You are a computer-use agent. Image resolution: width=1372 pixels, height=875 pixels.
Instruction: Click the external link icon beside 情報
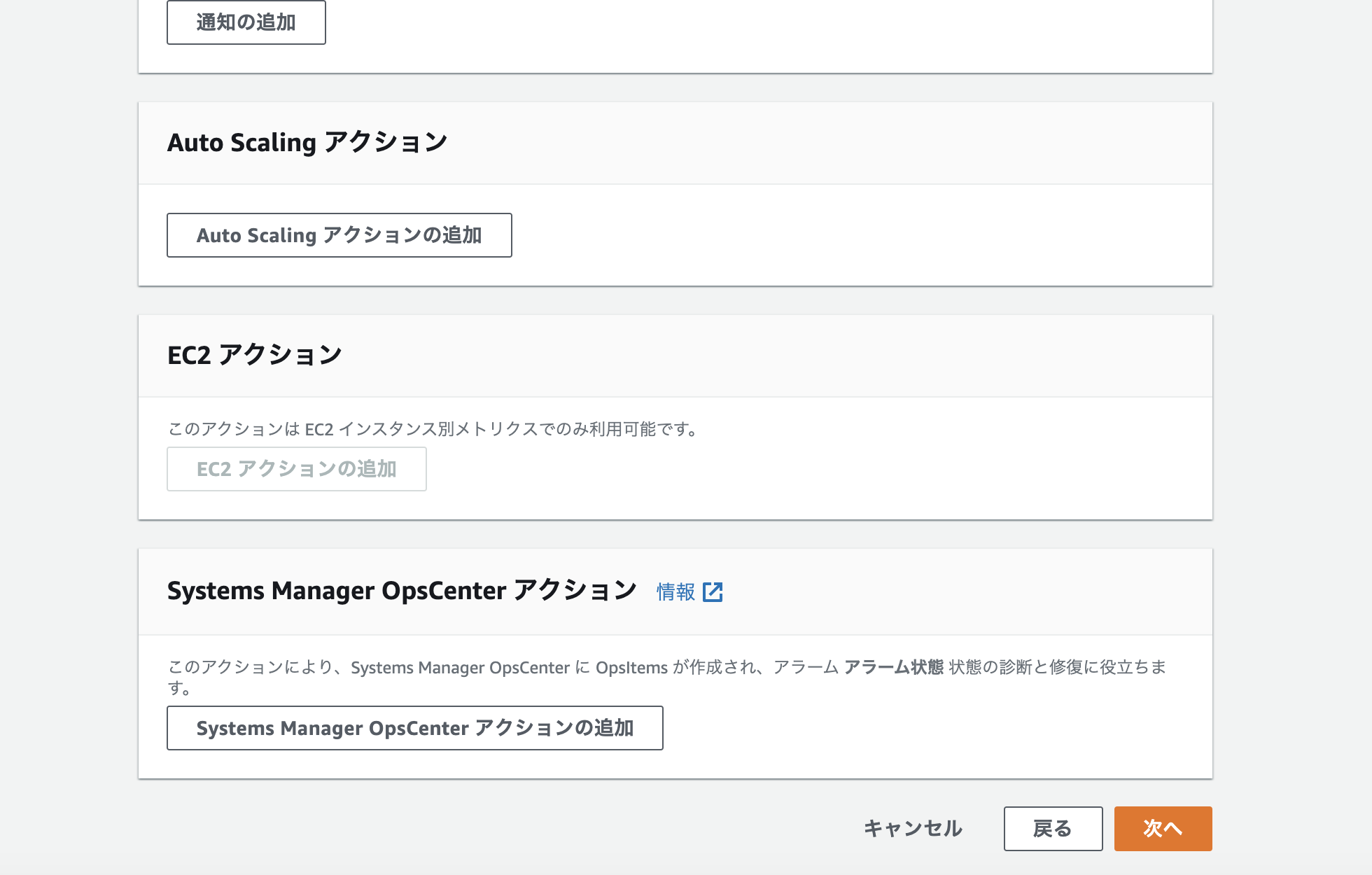[713, 591]
